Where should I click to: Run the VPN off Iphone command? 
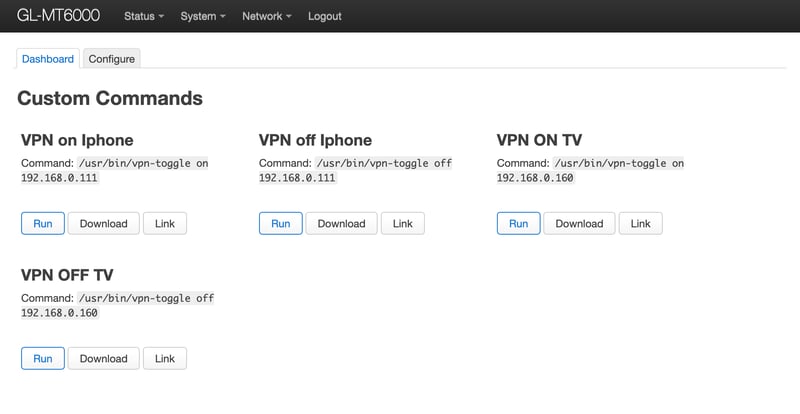[x=281, y=223]
